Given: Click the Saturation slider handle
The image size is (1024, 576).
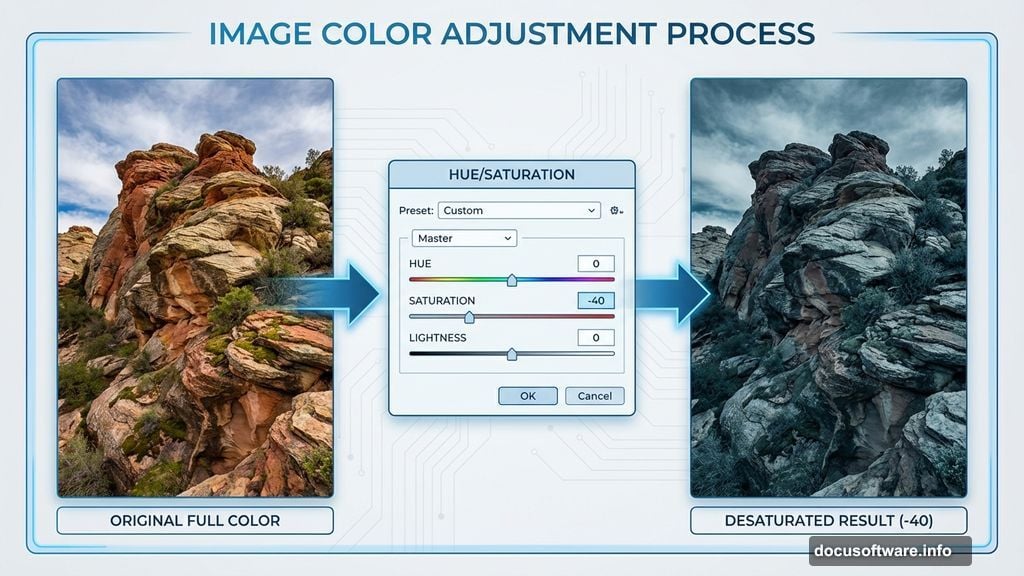Looking at the screenshot, I should pos(470,316).
